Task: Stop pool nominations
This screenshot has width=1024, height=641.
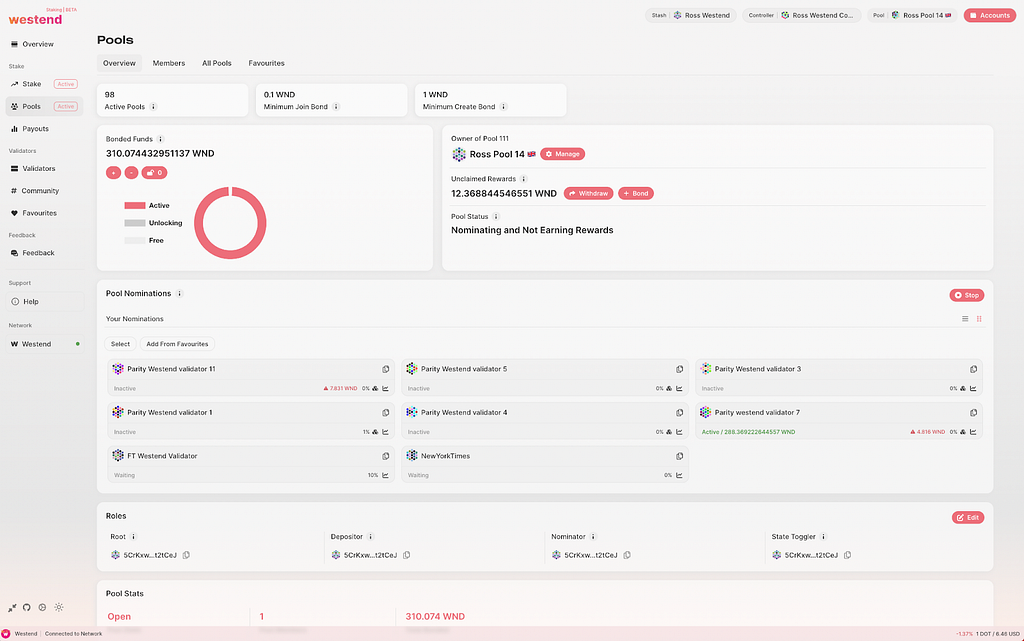Action: [967, 295]
